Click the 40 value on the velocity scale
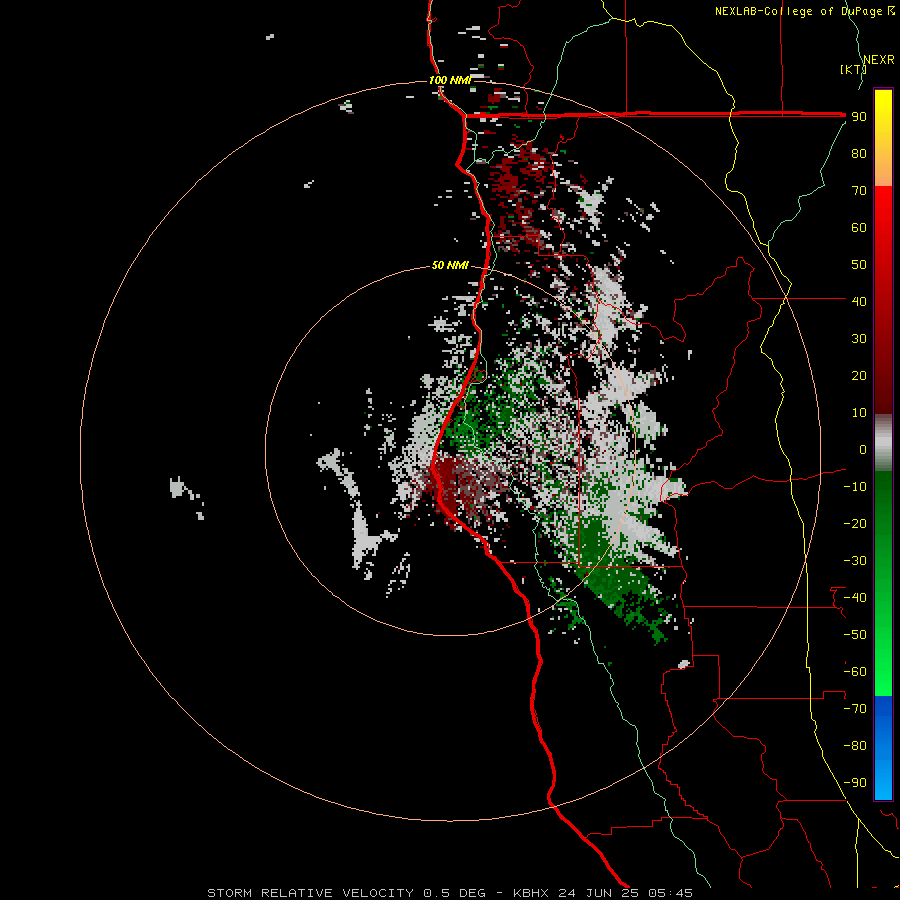Screen dimensions: 900x900 859,302
